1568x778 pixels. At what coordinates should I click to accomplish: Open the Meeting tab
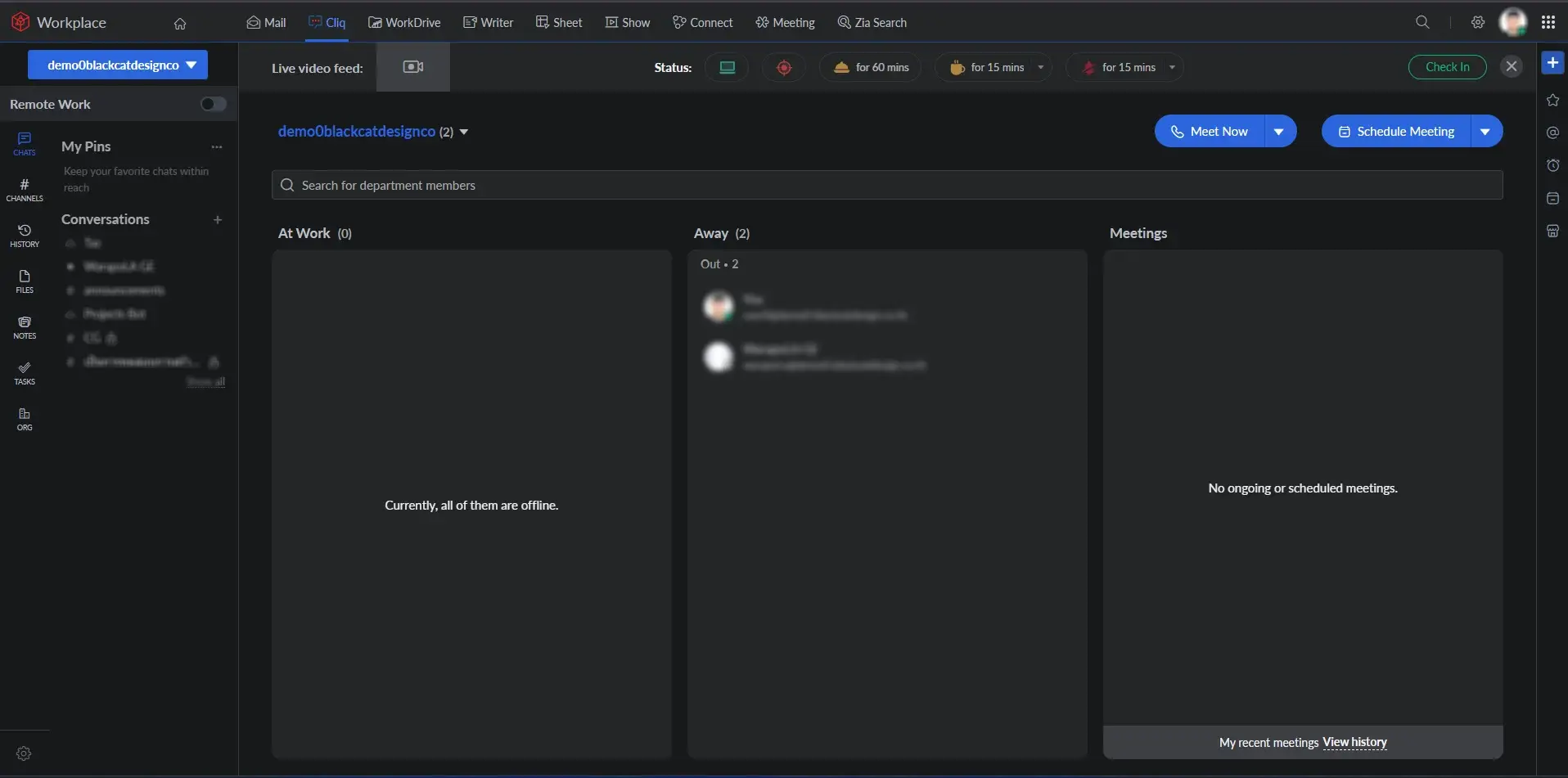(786, 22)
